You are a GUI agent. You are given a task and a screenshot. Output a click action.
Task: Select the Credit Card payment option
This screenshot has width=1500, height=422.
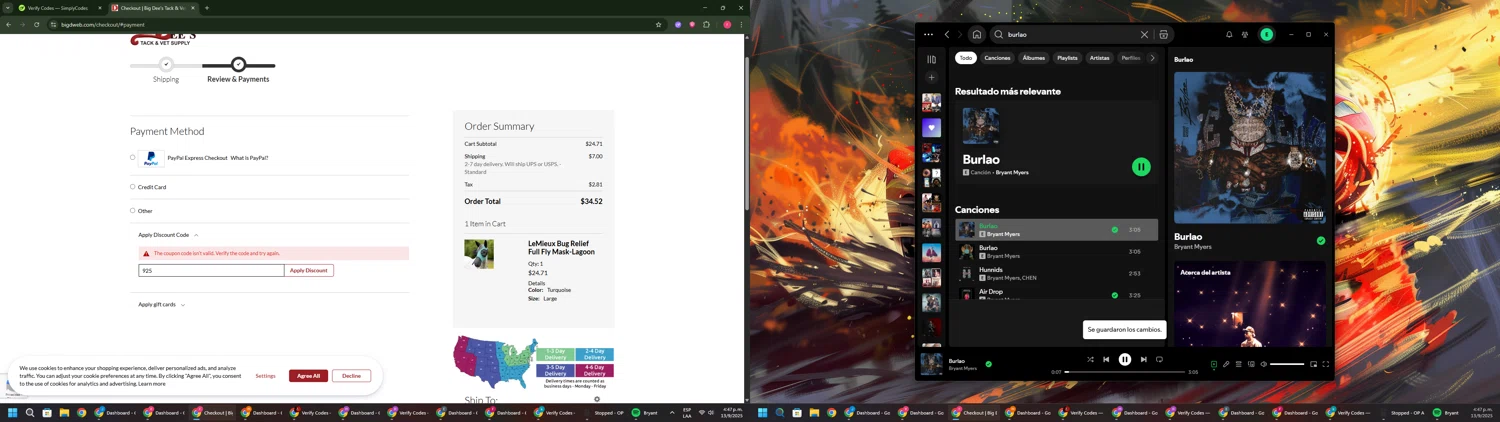pyautogui.click(x=132, y=187)
